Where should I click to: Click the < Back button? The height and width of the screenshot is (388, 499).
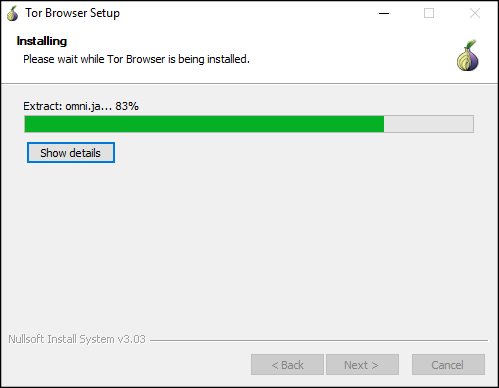click(x=287, y=365)
